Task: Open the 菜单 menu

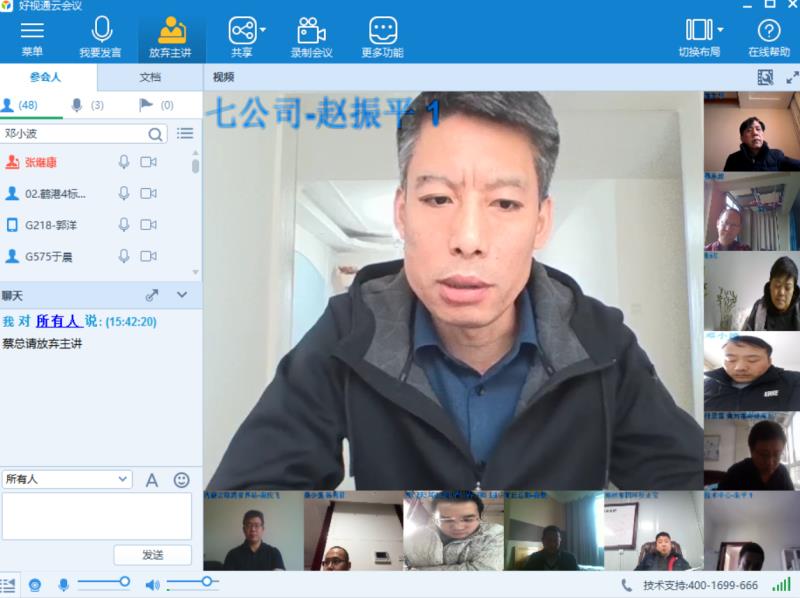Action: pos(32,31)
